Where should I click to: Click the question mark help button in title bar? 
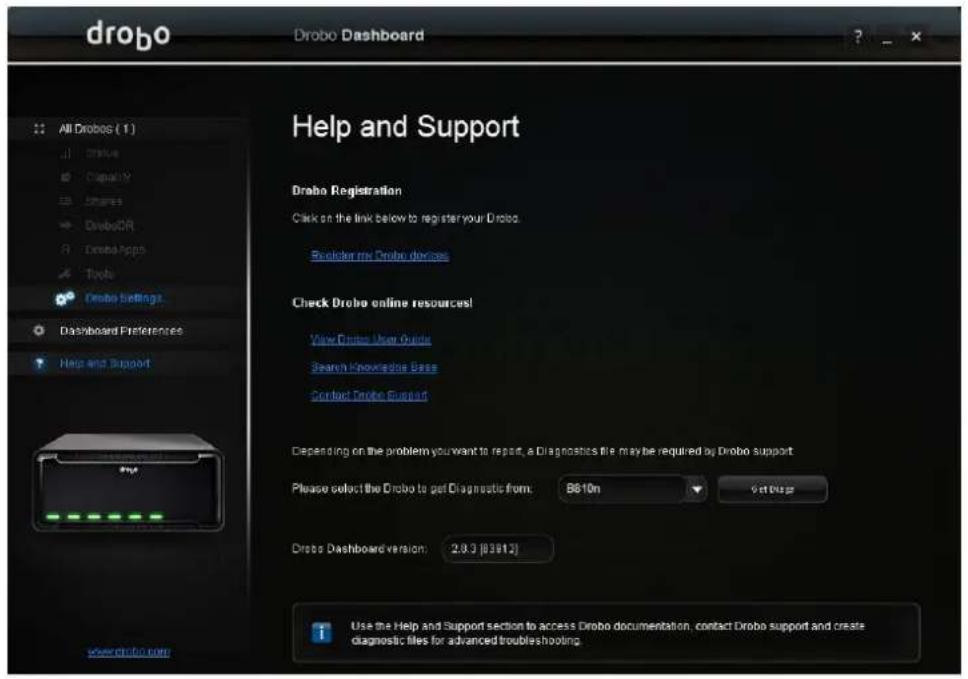[858, 37]
